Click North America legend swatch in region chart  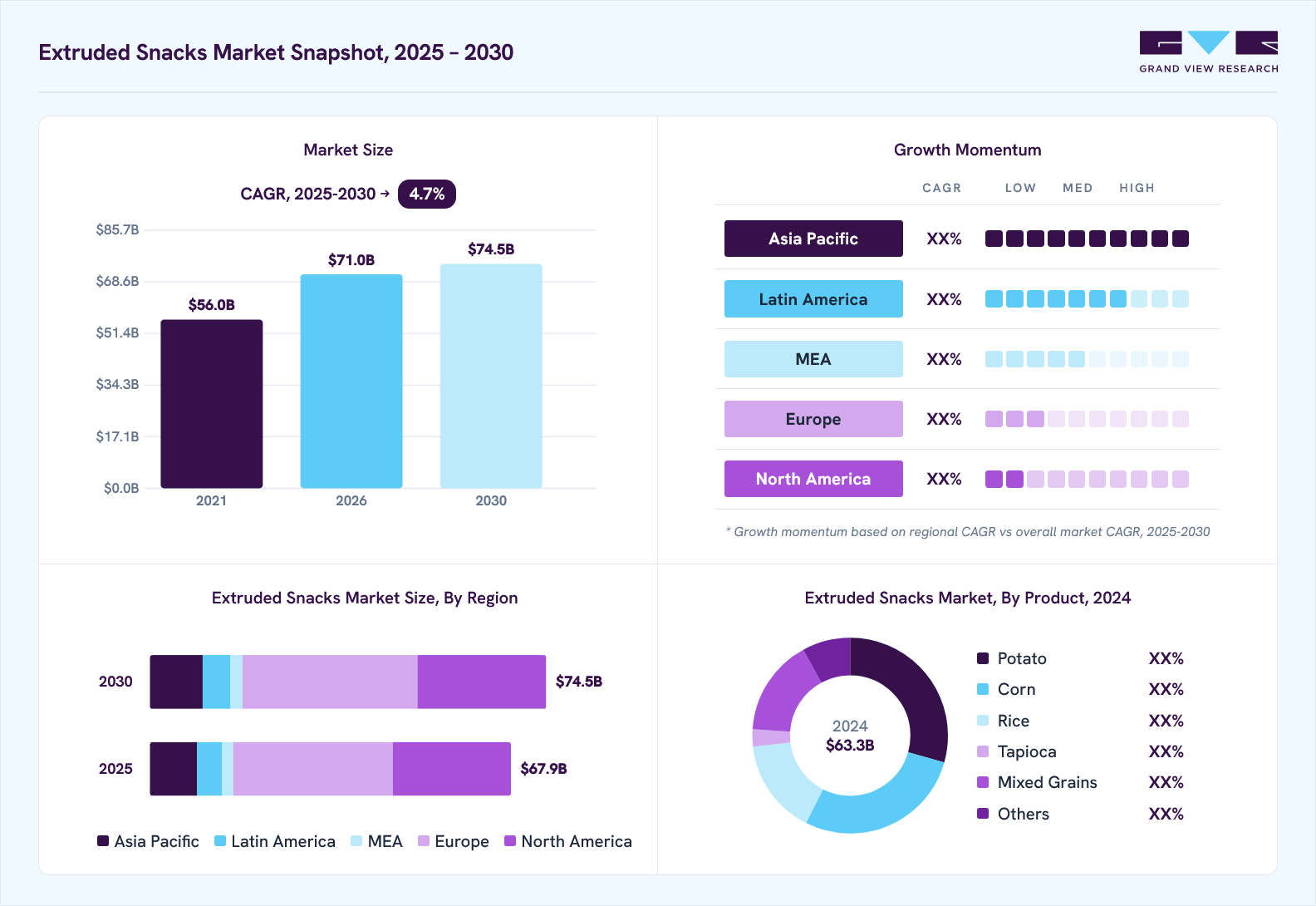[510, 841]
